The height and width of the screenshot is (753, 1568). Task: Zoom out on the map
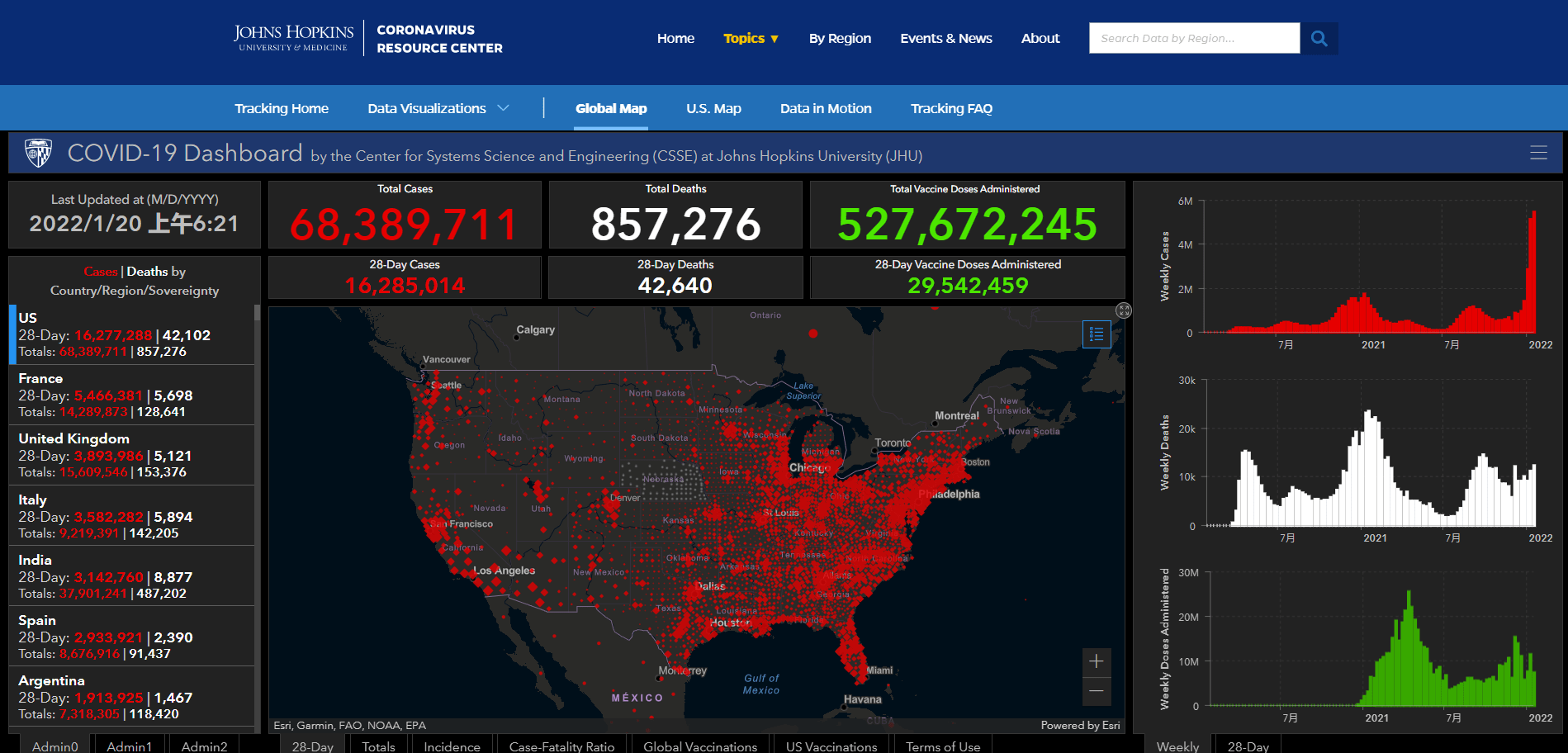[x=1097, y=691]
